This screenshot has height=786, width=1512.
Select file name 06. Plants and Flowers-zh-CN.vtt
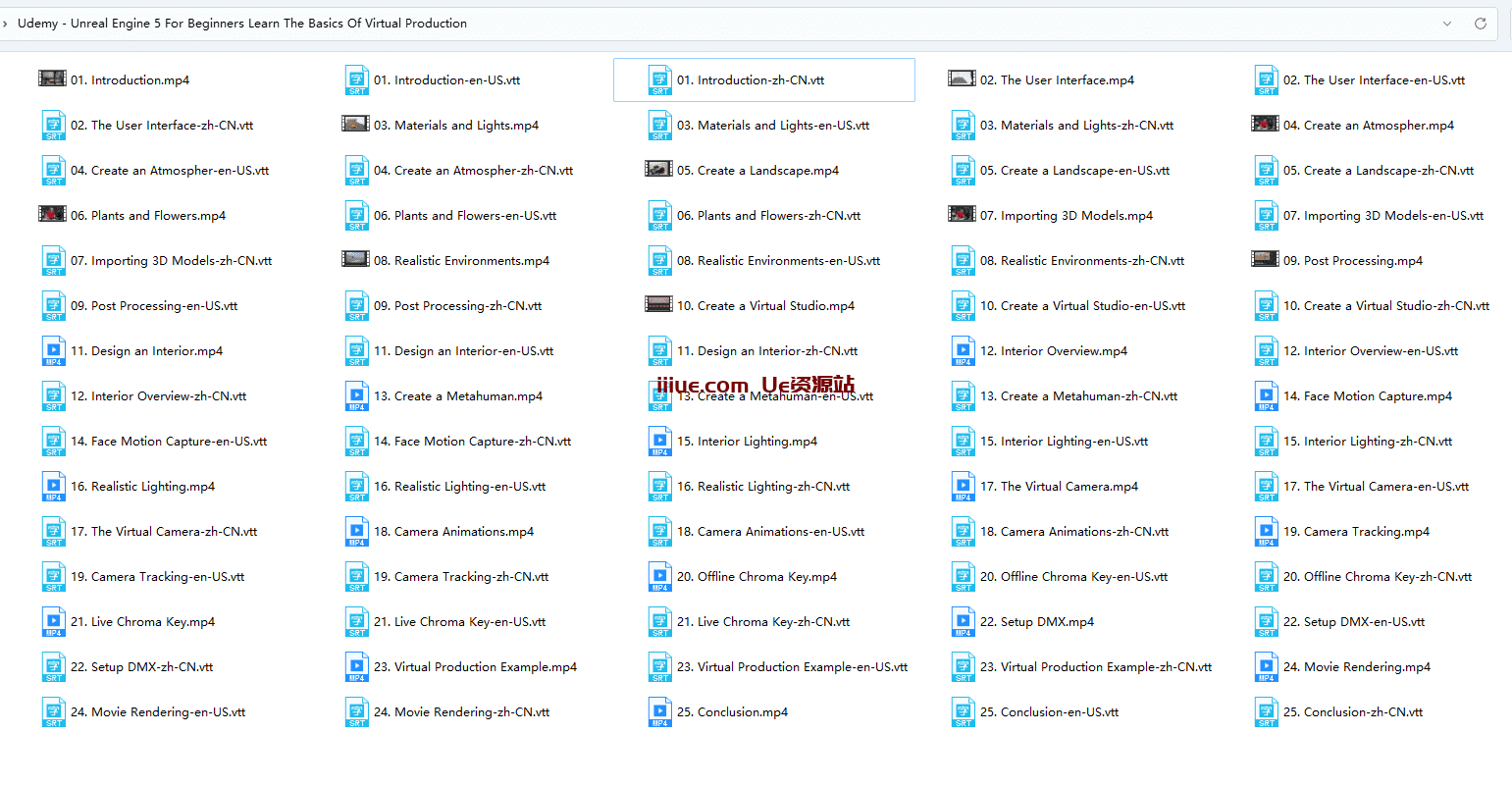769,216
